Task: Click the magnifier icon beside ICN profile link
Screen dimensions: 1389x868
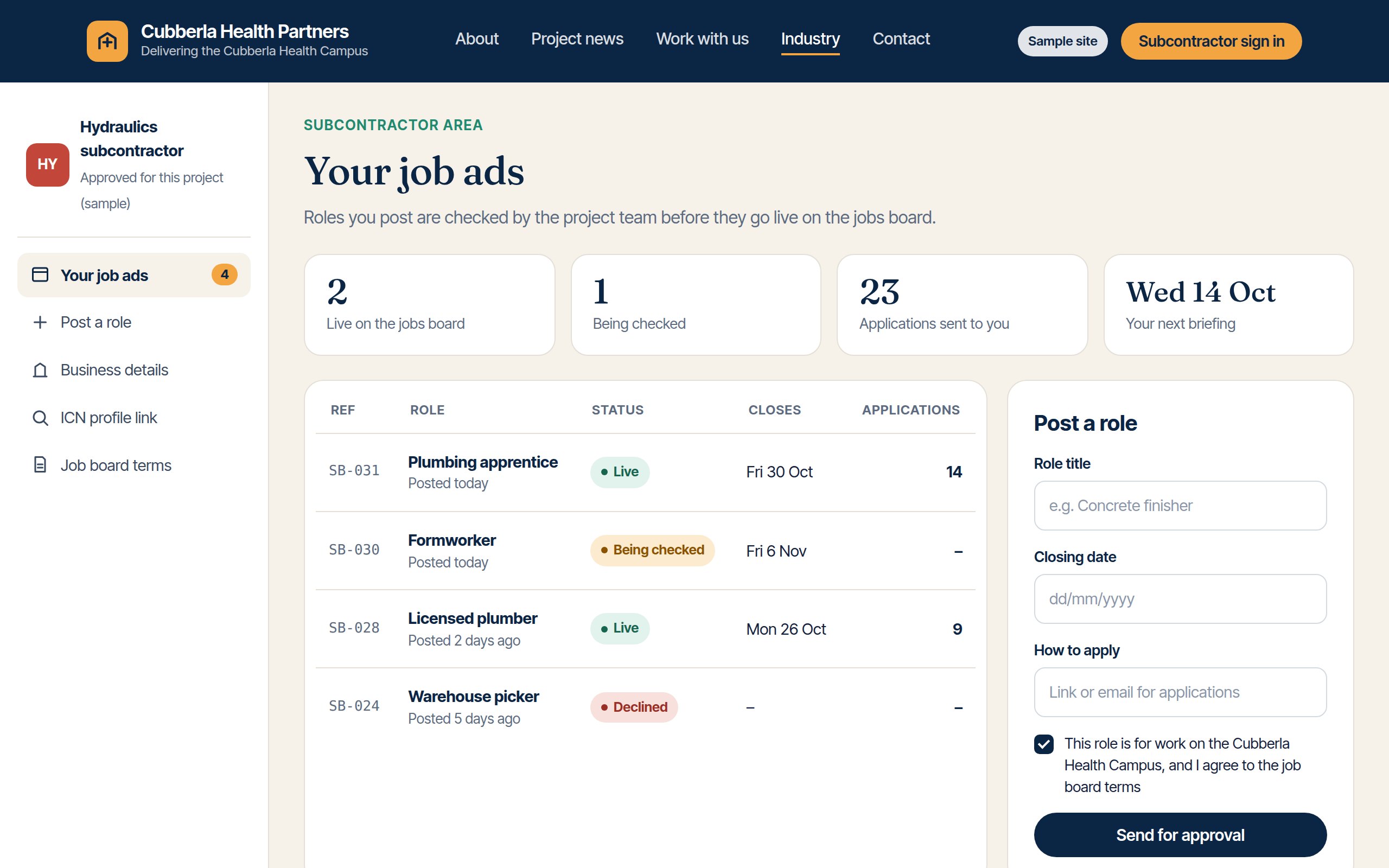Action: tap(40, 417)
